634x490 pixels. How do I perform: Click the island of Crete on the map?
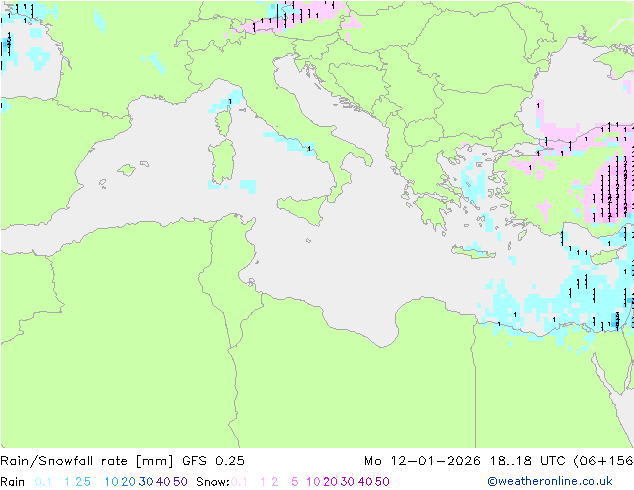pos(473,252)
